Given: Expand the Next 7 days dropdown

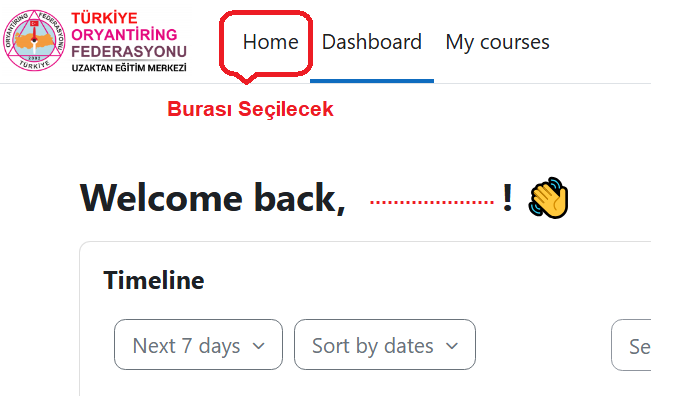Looking at the screenshot, I should point(198,345).
